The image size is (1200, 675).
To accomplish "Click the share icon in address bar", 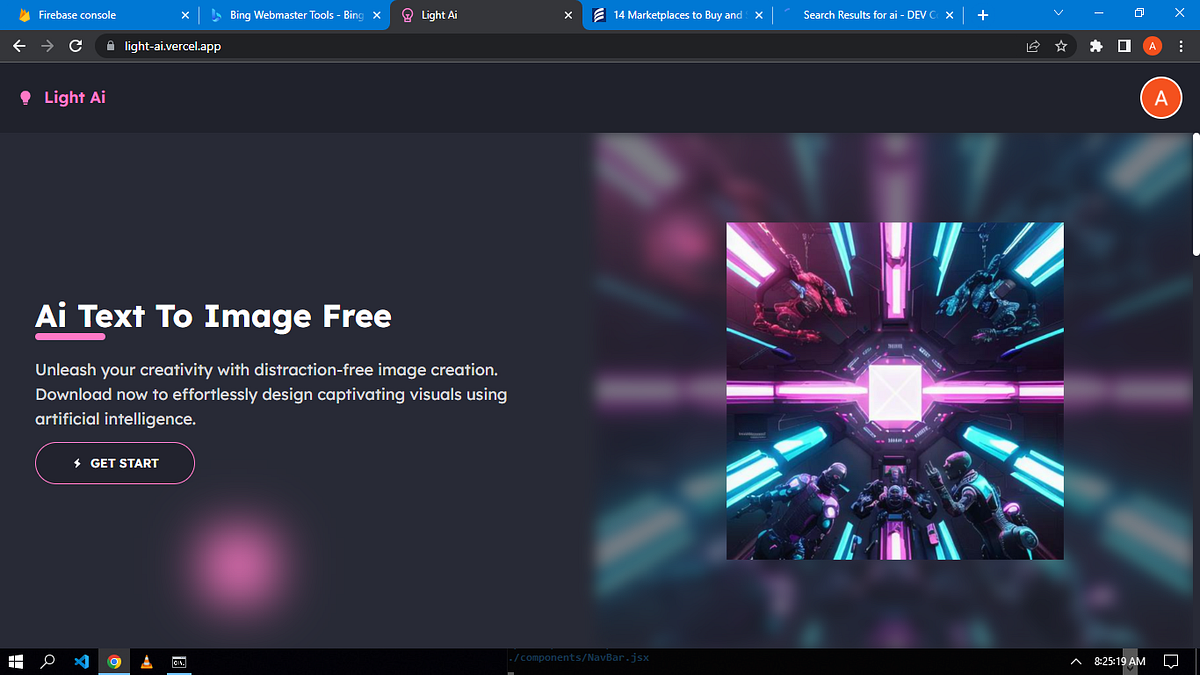I will click(1032, 46).
